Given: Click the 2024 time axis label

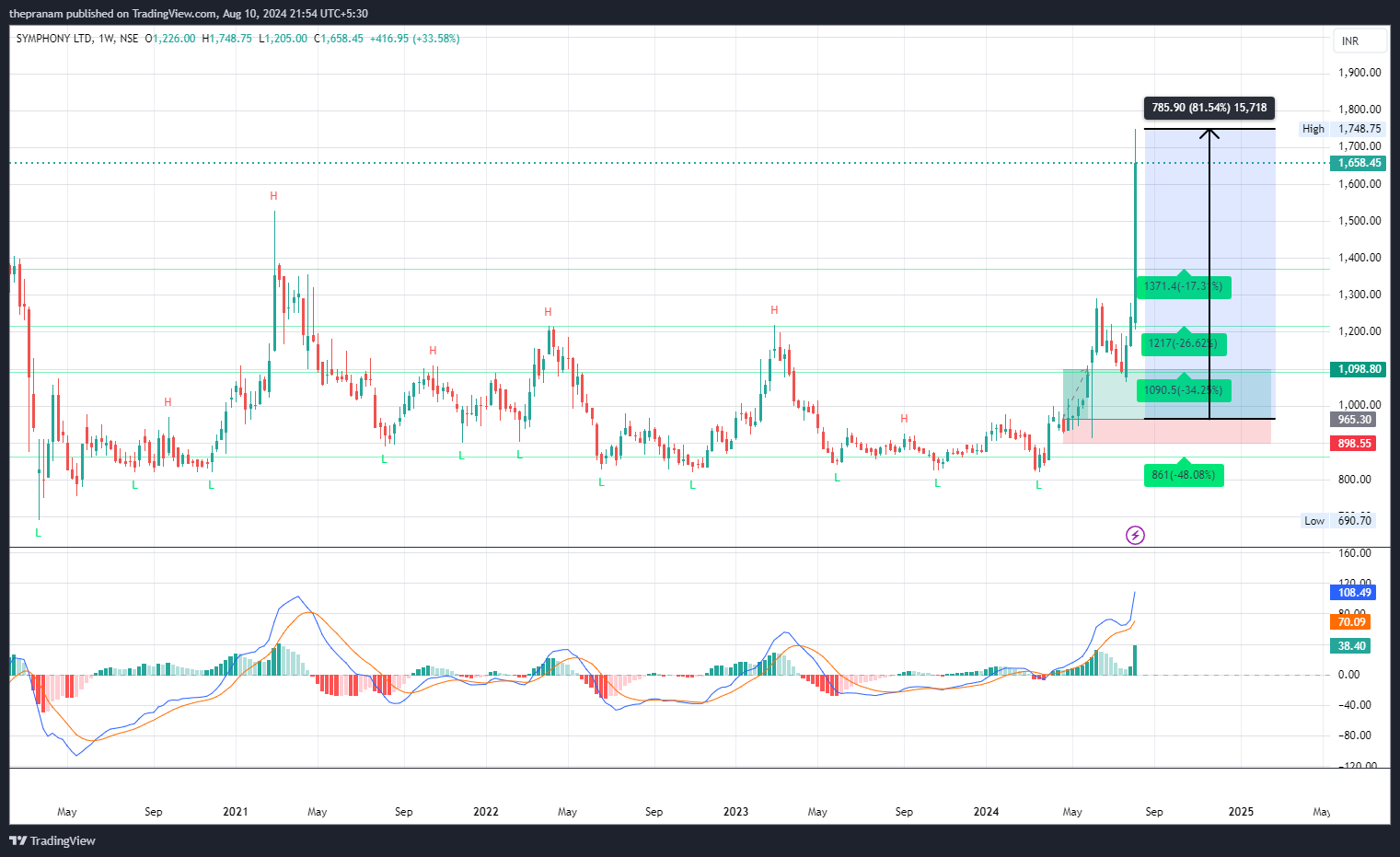Looking at the screenshot, I should click(x=986, y=812).
